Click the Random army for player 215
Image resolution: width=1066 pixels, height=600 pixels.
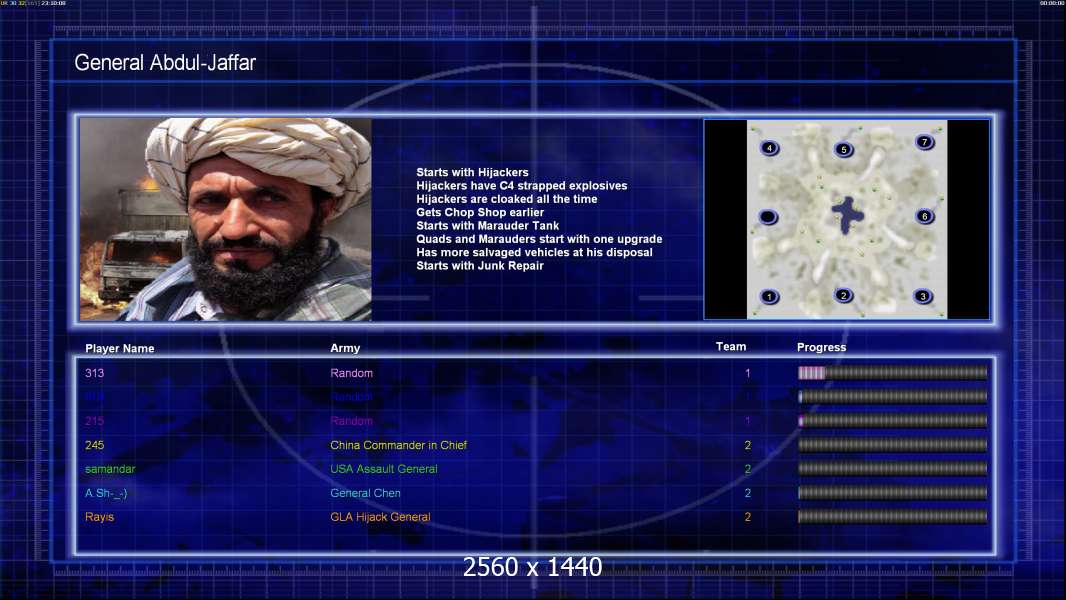(351, 421)
